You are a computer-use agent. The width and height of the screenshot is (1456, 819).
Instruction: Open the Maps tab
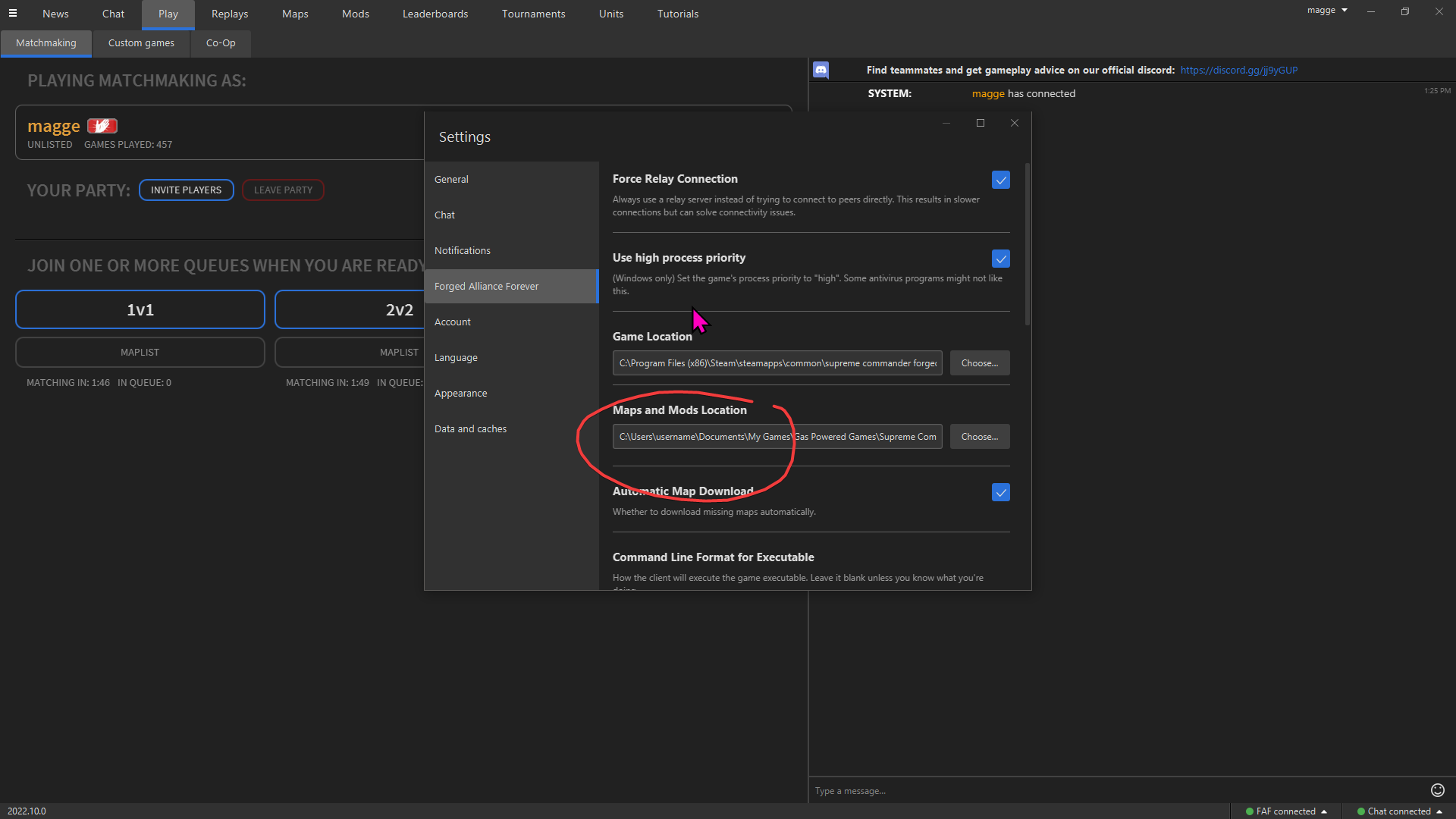pyautogui.click(x=295, y=14)
